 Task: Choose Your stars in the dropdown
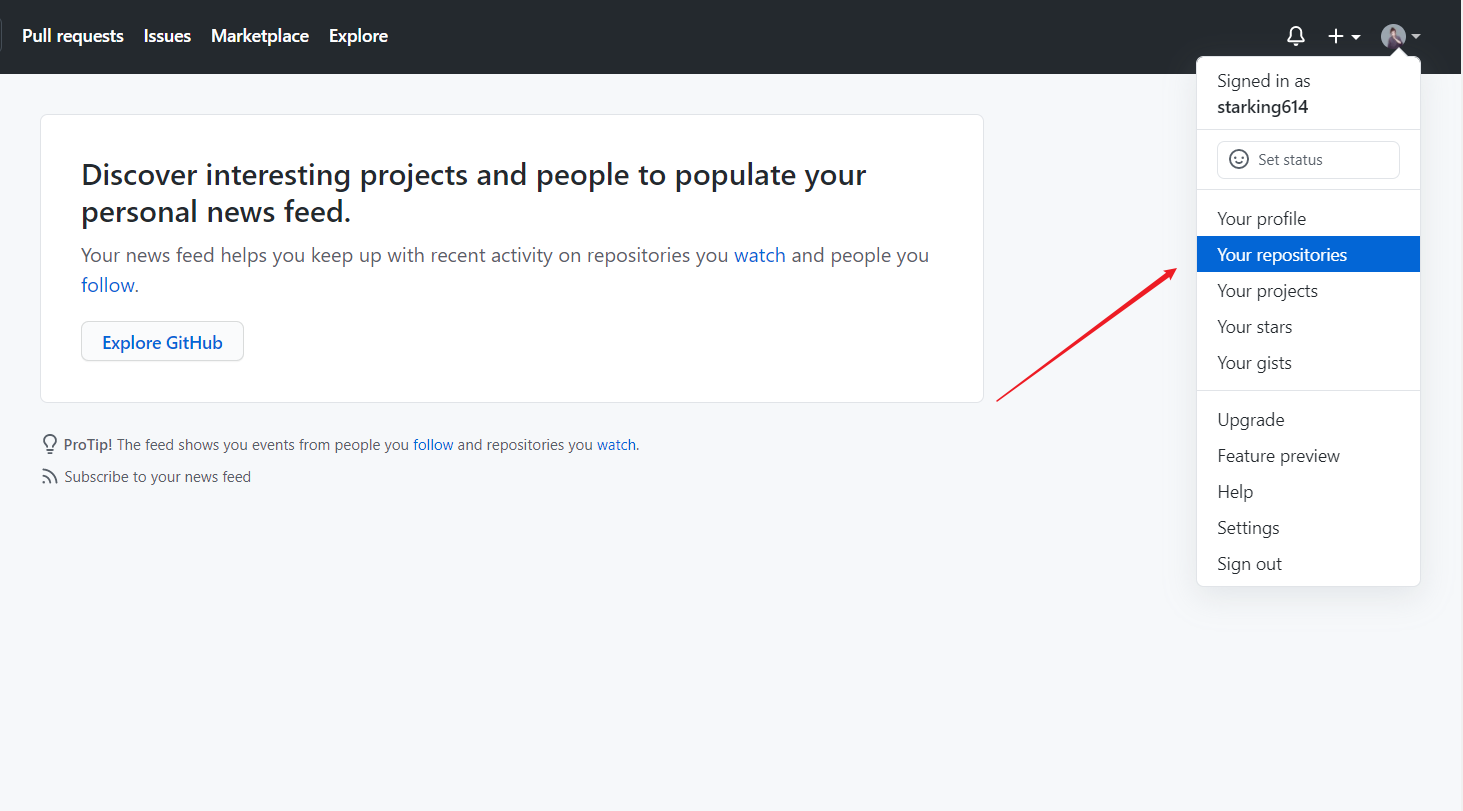(1254, 327)
